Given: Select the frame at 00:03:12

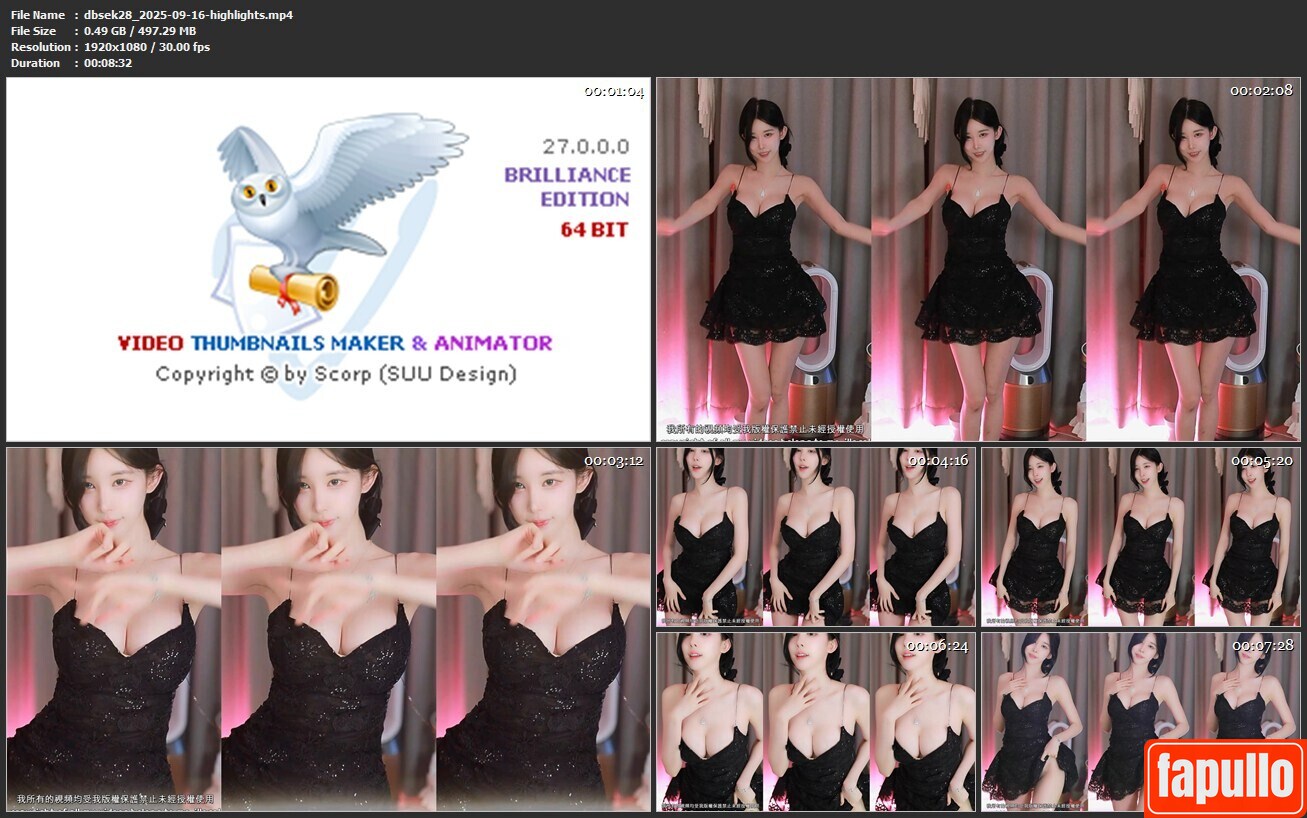Looking at the screenshot, I should click(328, 628).
